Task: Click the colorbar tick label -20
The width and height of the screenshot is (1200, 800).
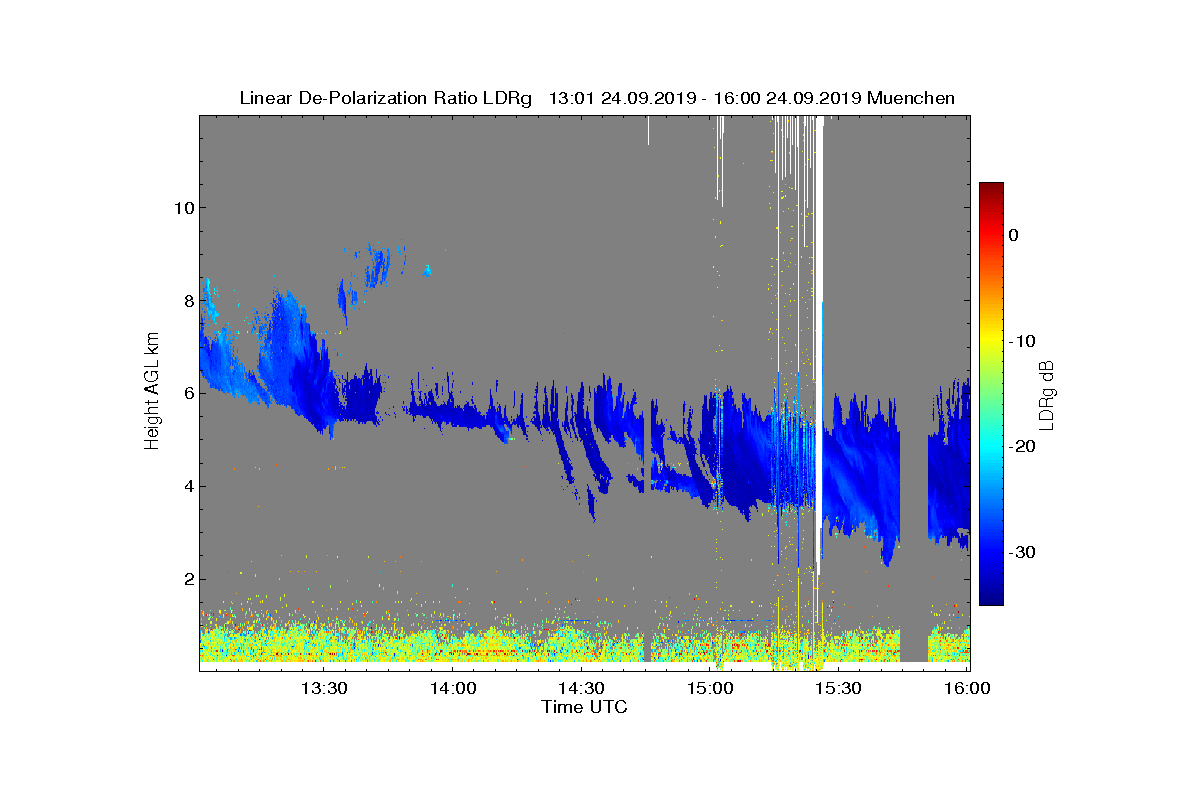Action: 1022,447
